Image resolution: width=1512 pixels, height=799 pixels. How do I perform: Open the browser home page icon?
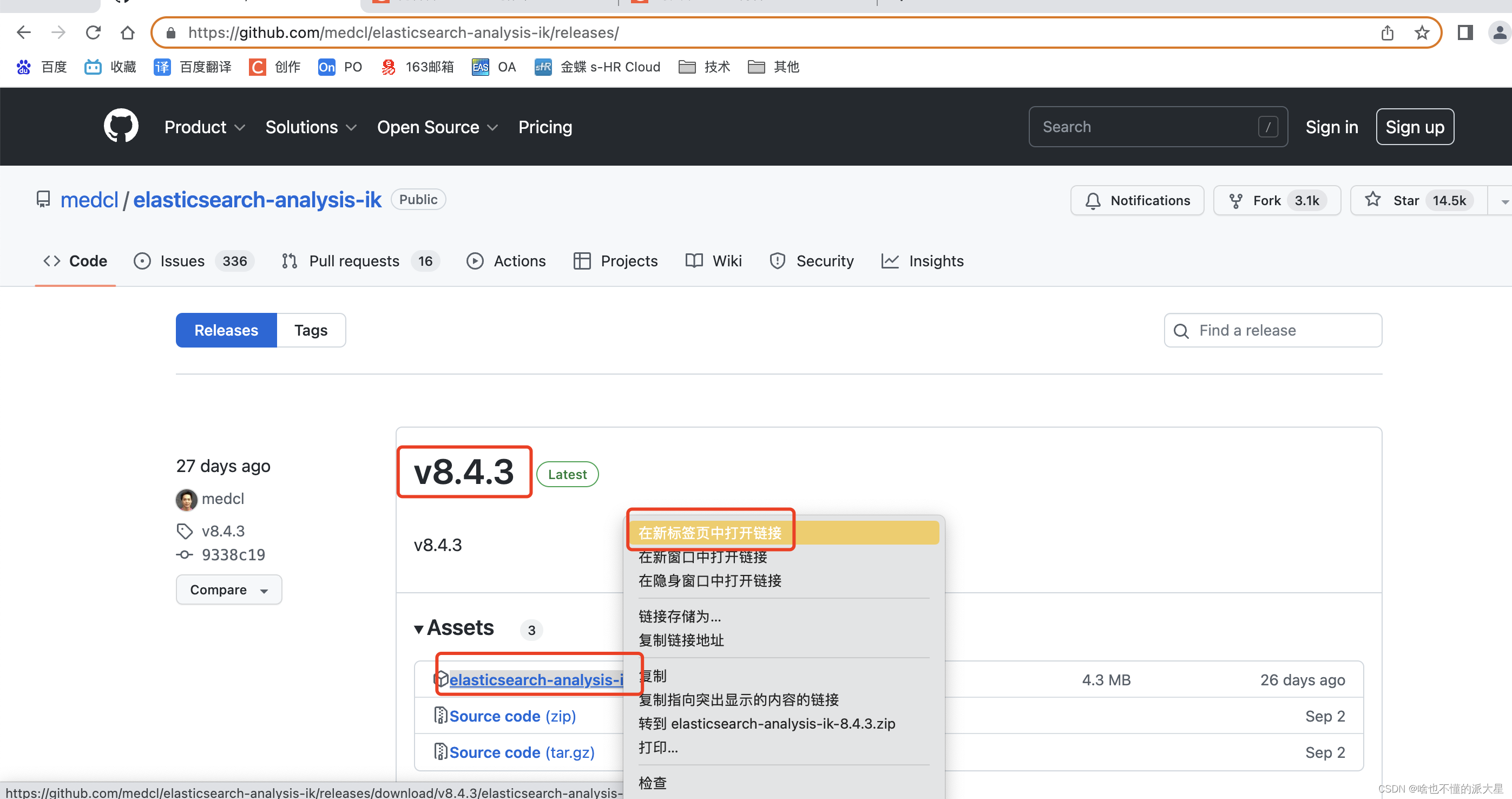pos(127,32)
